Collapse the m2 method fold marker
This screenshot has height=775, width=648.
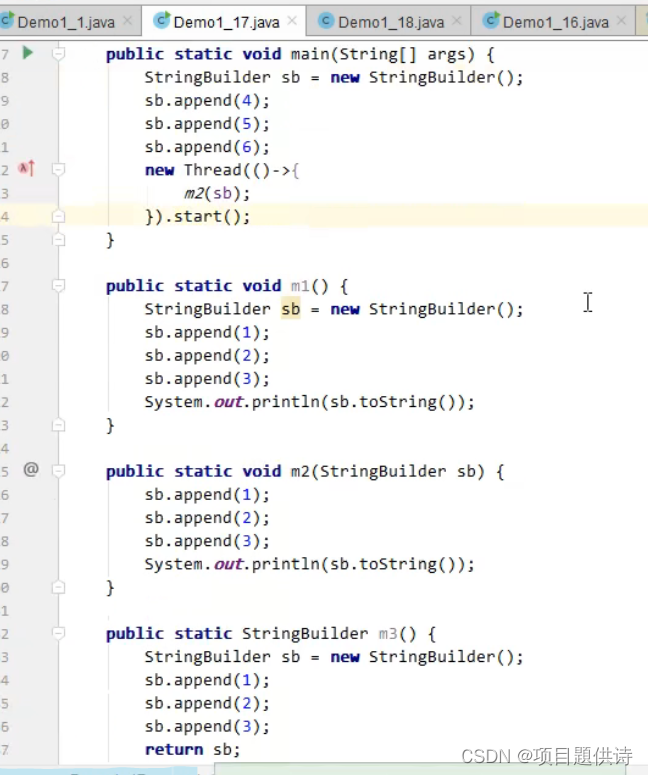tap(58, 471)
